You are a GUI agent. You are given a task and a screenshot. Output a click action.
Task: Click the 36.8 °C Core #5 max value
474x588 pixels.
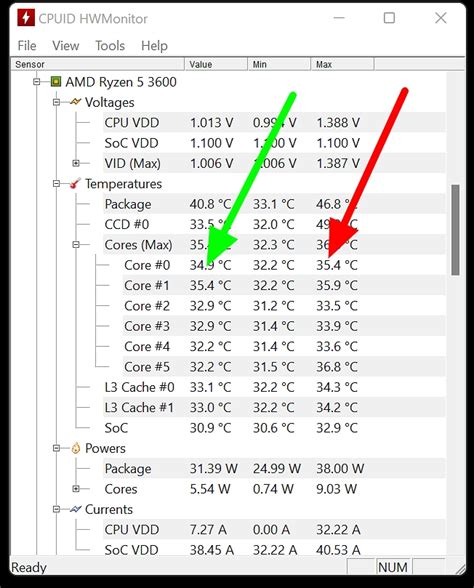(x=337, y=366)
